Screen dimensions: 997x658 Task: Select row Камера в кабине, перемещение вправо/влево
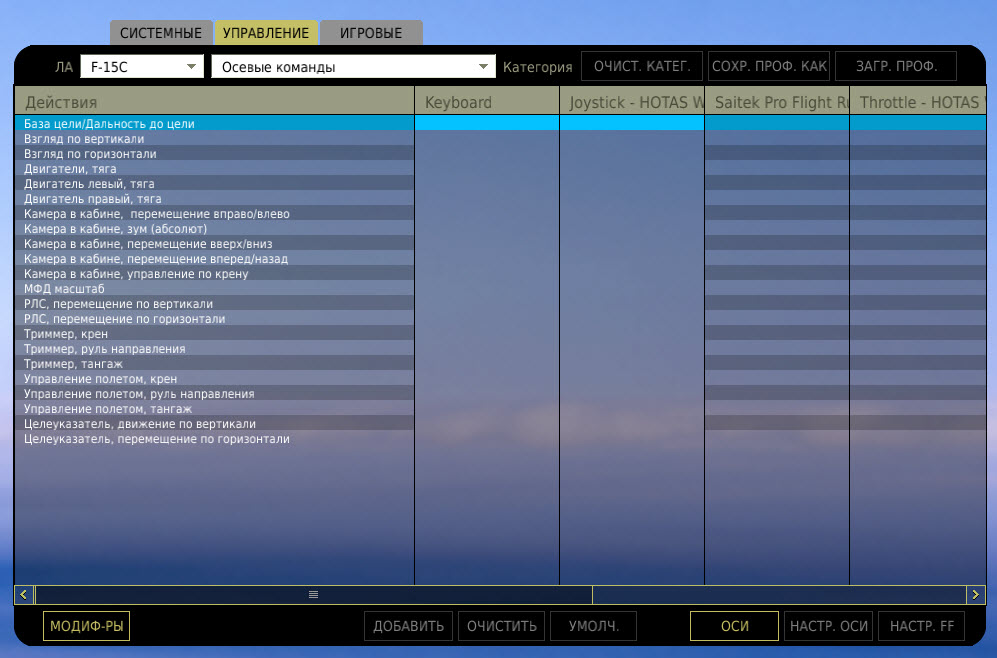[x=214, y=214]
